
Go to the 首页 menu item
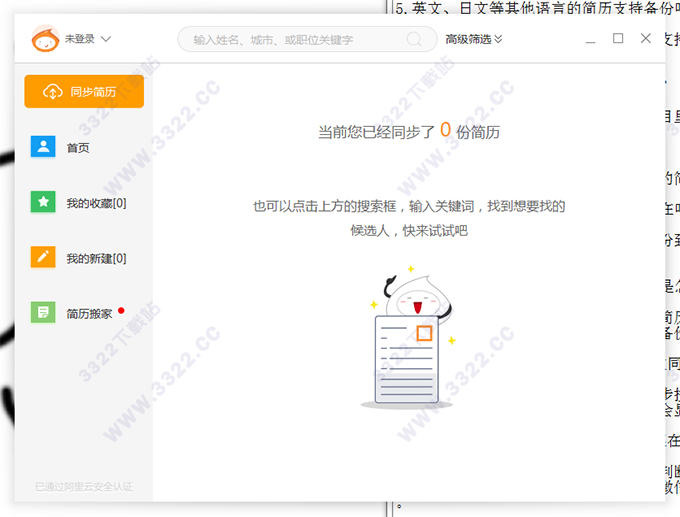78,147
